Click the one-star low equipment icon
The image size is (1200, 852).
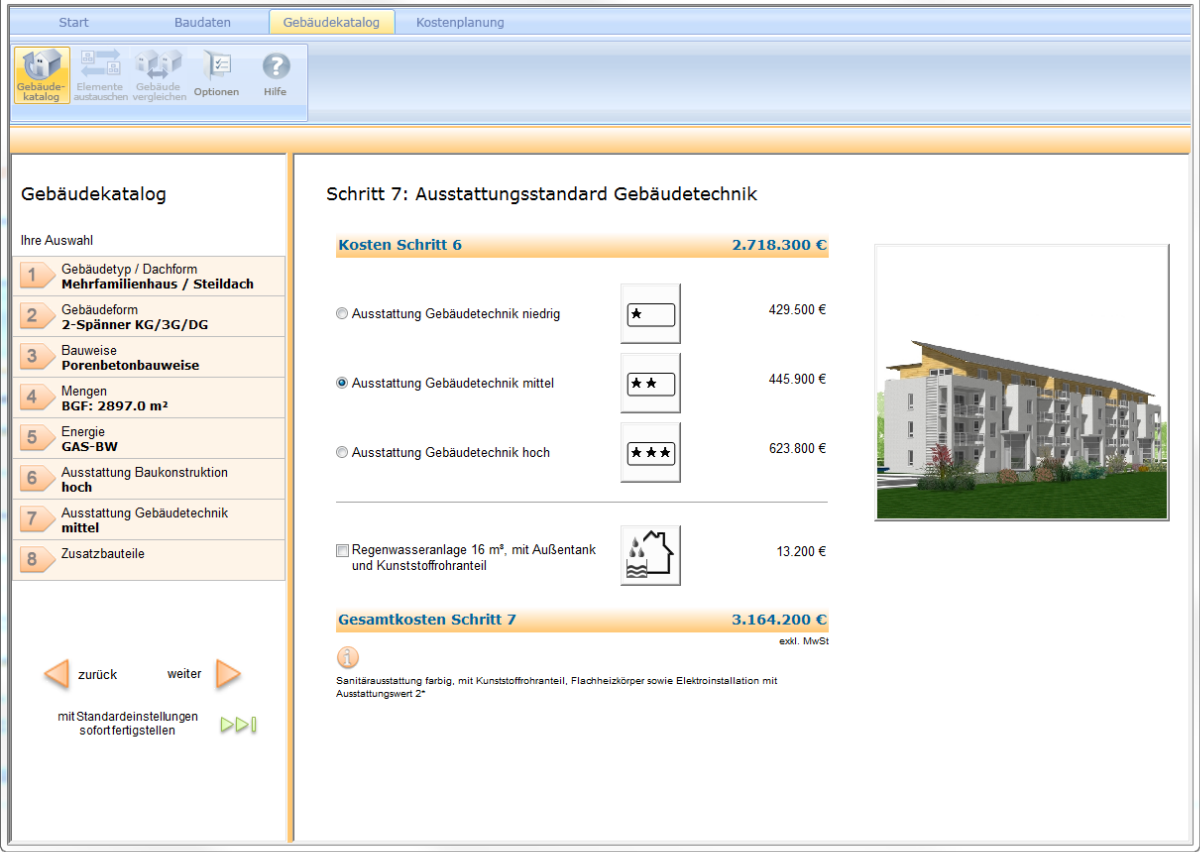[650, 314]
